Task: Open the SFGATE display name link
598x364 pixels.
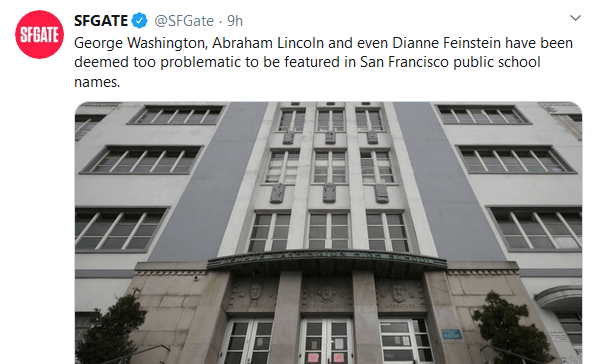Action: click(x=101, y=21)
